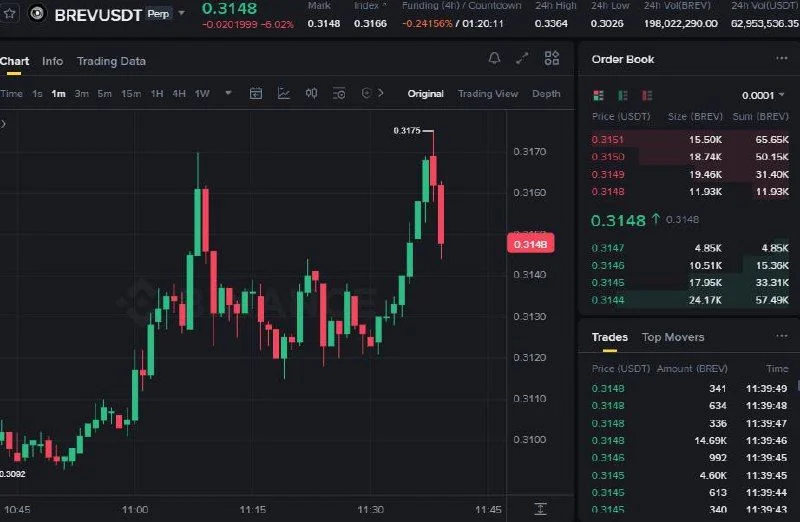Viewport: 800px width, 522px height.
Task: Open the 0.0001 price precision dropdown
Action: coord(763,95)
